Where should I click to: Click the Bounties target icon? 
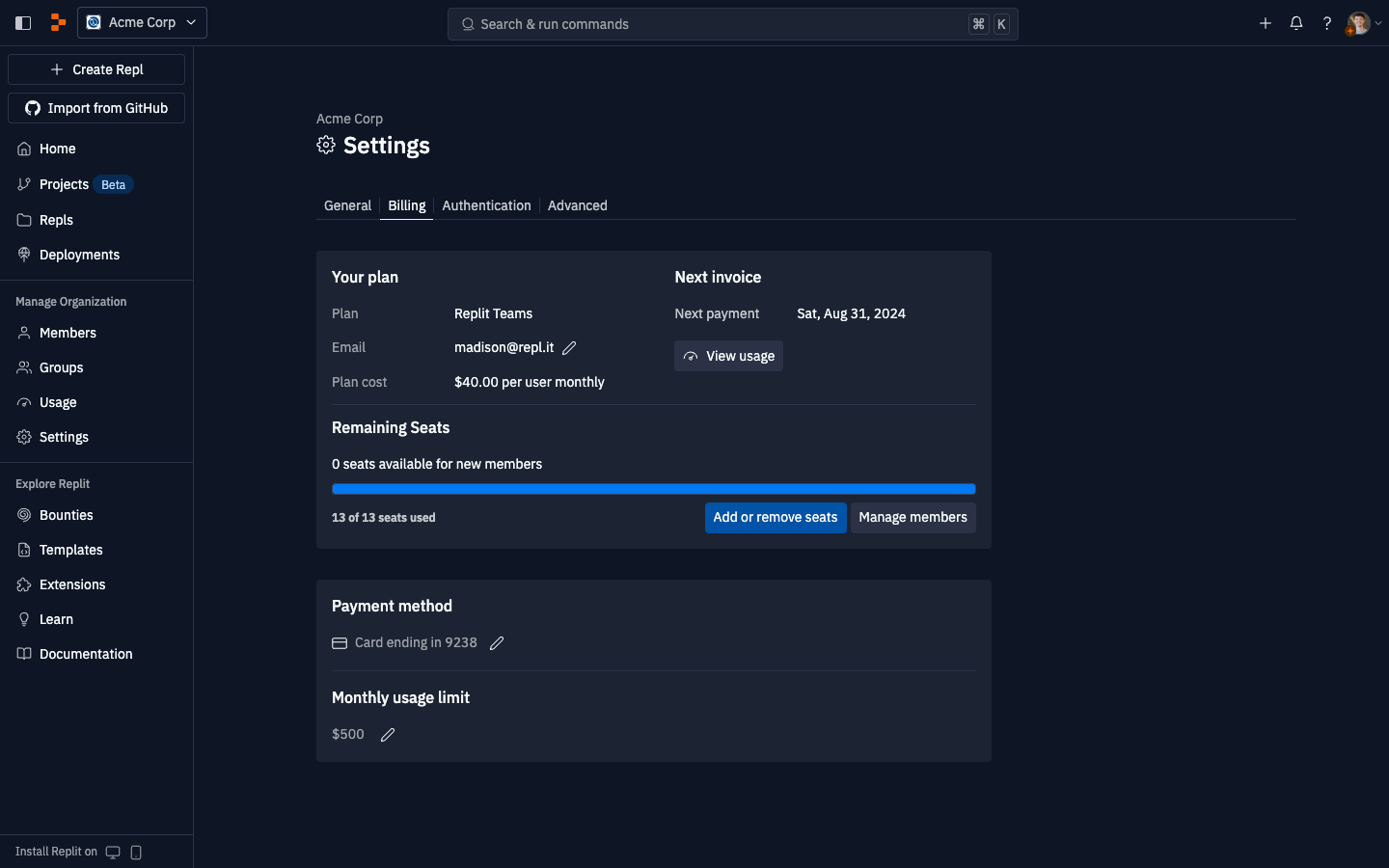(24, 515)
